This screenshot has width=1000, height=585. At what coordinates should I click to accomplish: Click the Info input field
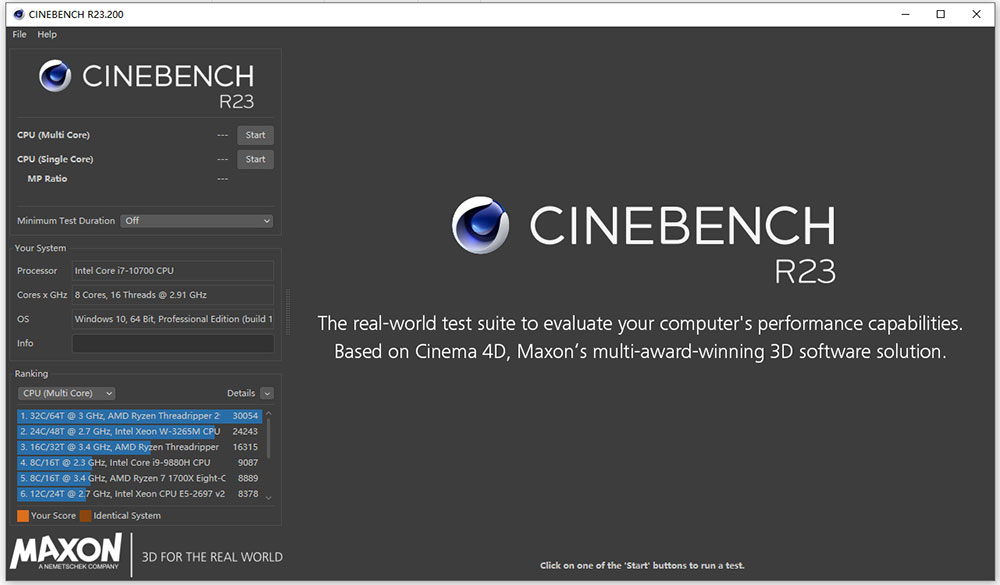172,343
